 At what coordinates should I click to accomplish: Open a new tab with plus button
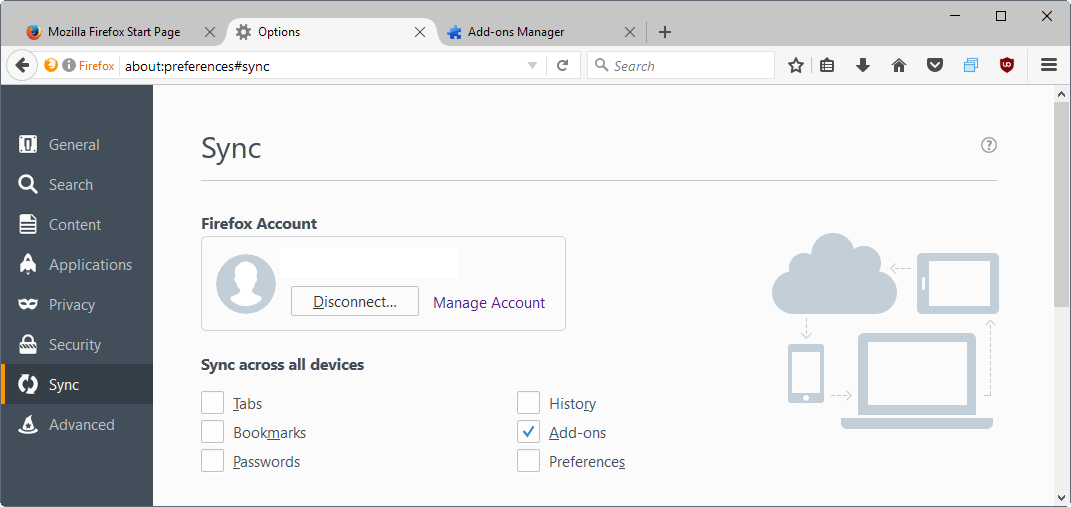pyautogui.click(x=665, y=32)
